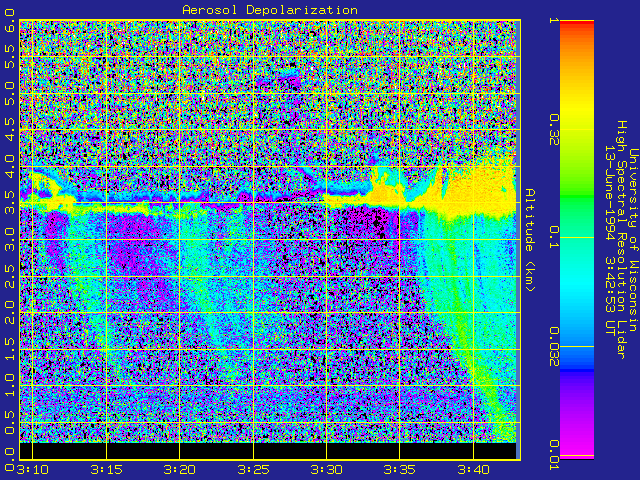Click the red top of the color bar

tap(577, 24)
